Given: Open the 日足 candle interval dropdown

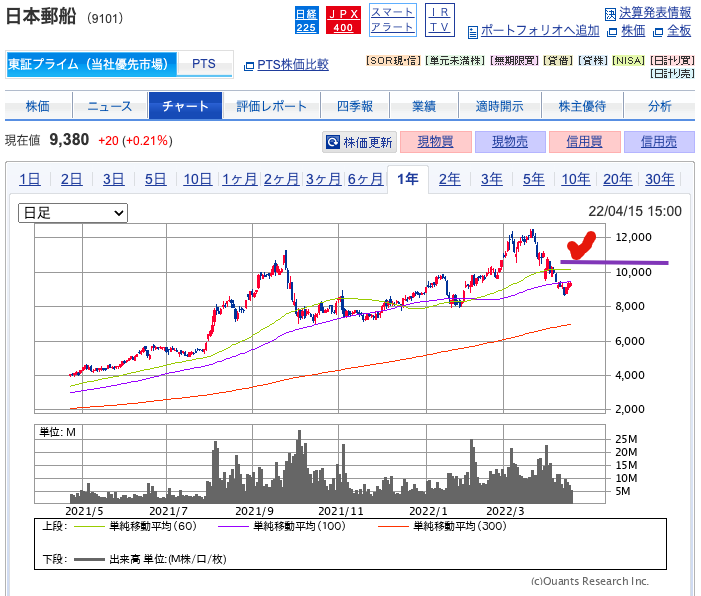Looking at the screenshot, I should coord(73,213).
